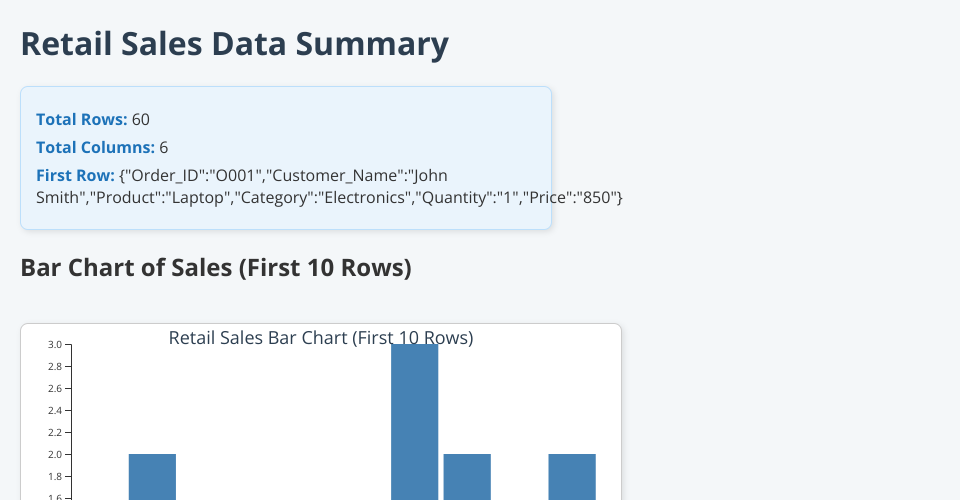
Task: Click the 3.0 y-axis tick label
Action: (x=54, y=345)
